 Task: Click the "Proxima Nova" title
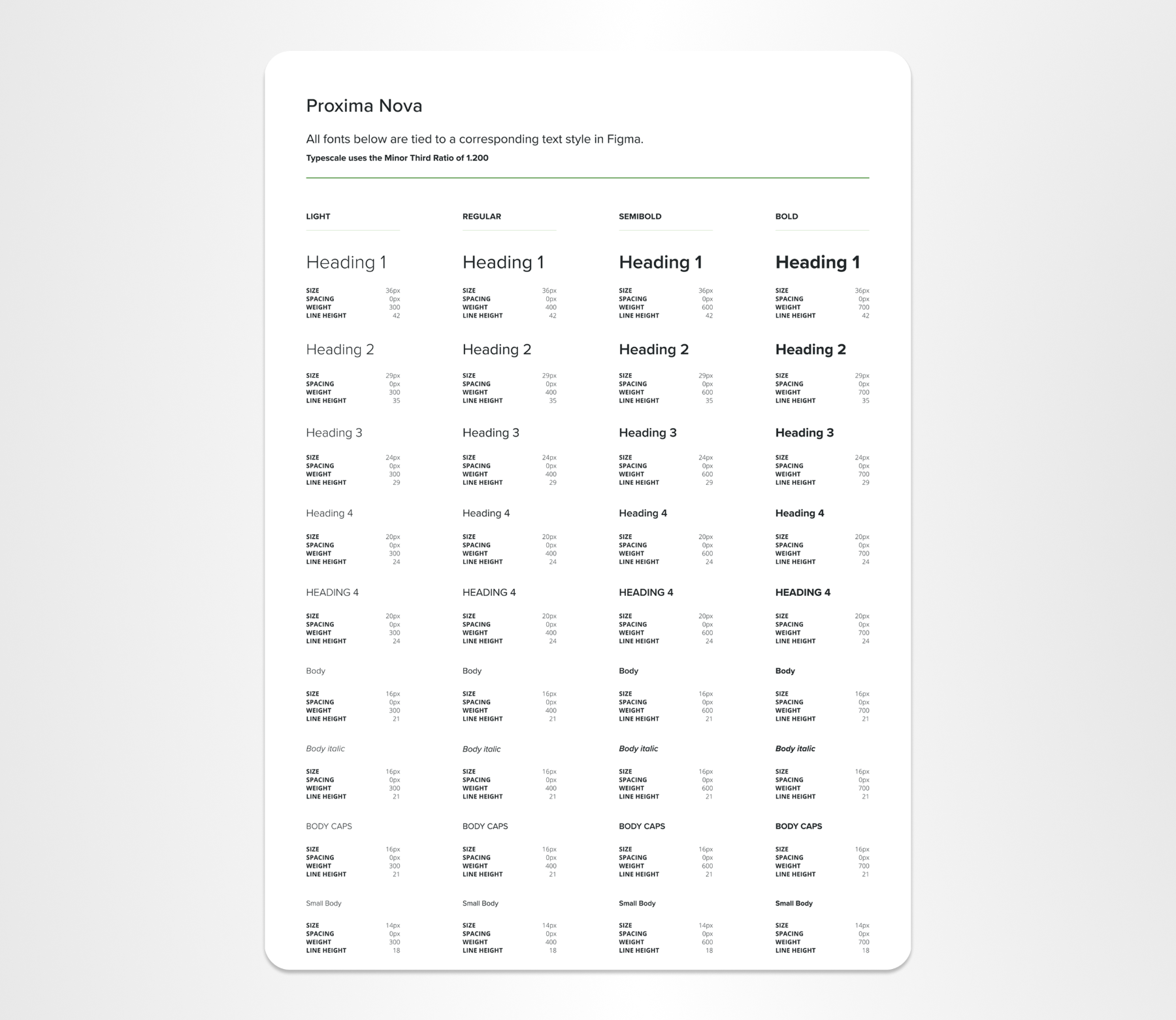pos(364,106)
